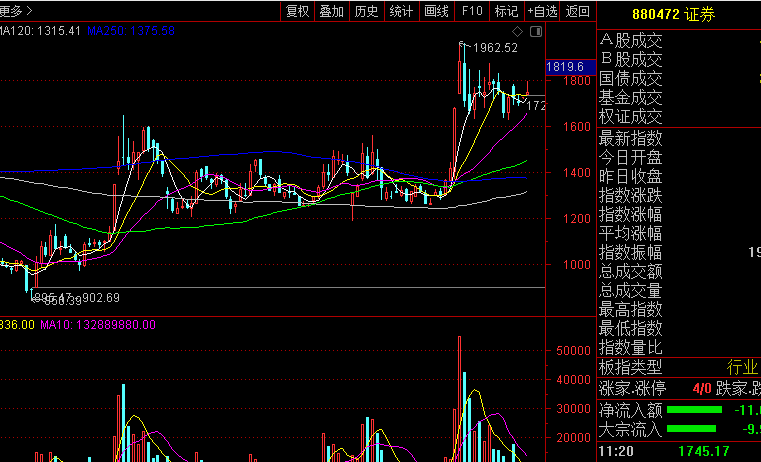Click the 净流入额 green bar

coord(694,410)
